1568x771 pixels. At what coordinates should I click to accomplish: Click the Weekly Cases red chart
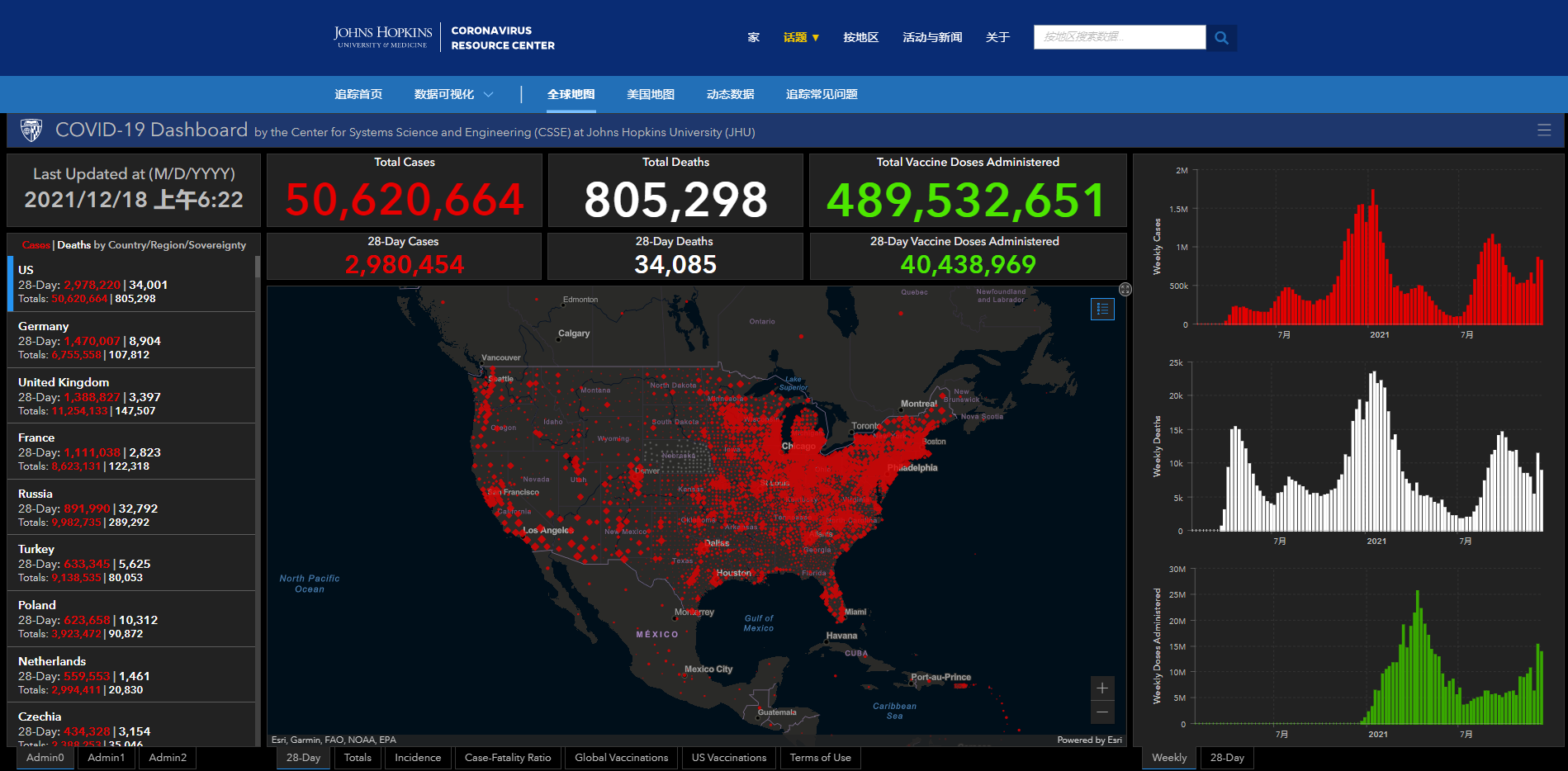1367,248
